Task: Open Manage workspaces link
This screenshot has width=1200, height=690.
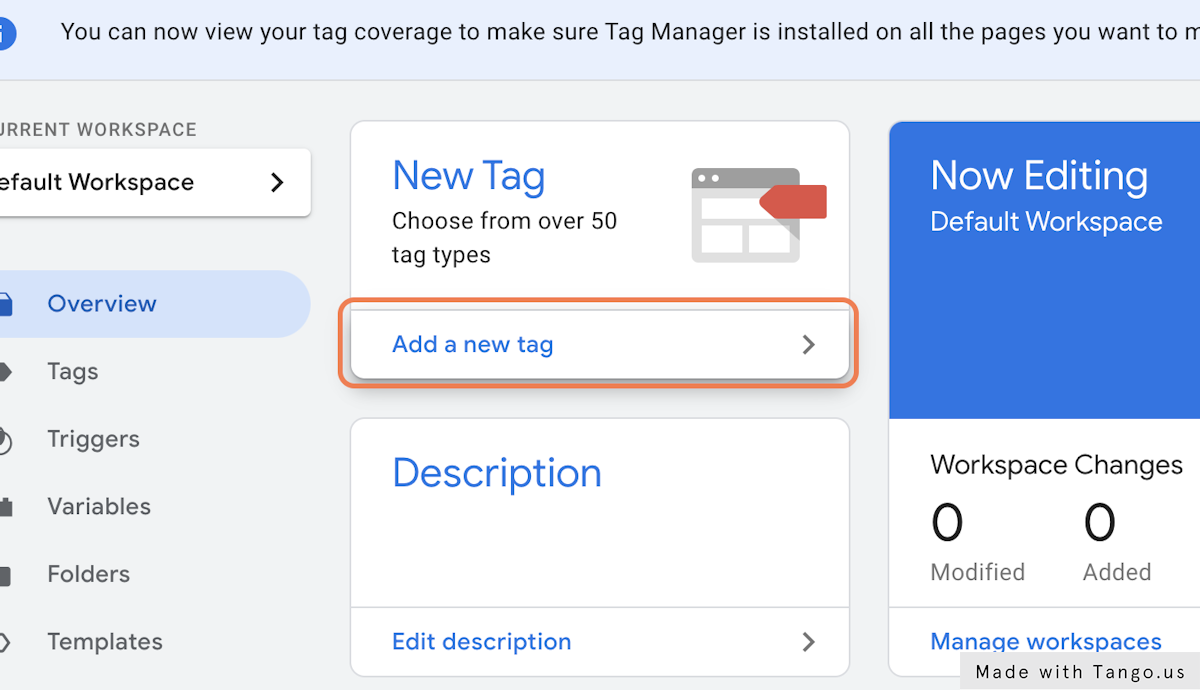Action: 1046,641
